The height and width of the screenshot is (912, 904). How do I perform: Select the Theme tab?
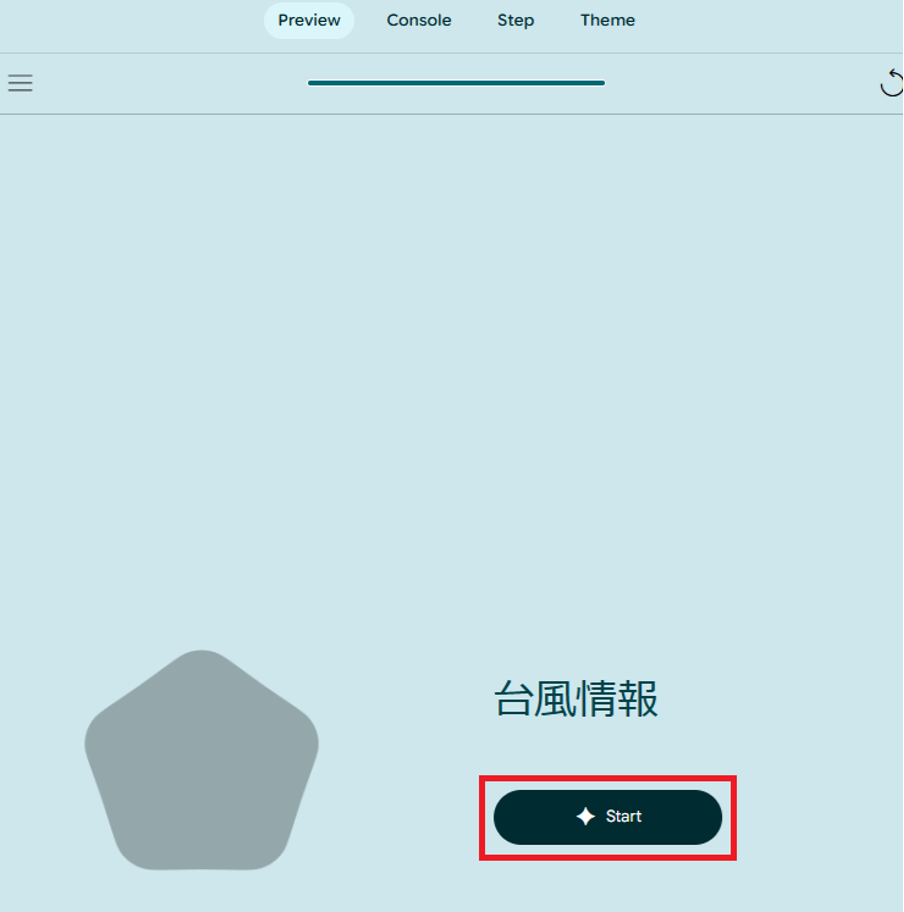607,20
